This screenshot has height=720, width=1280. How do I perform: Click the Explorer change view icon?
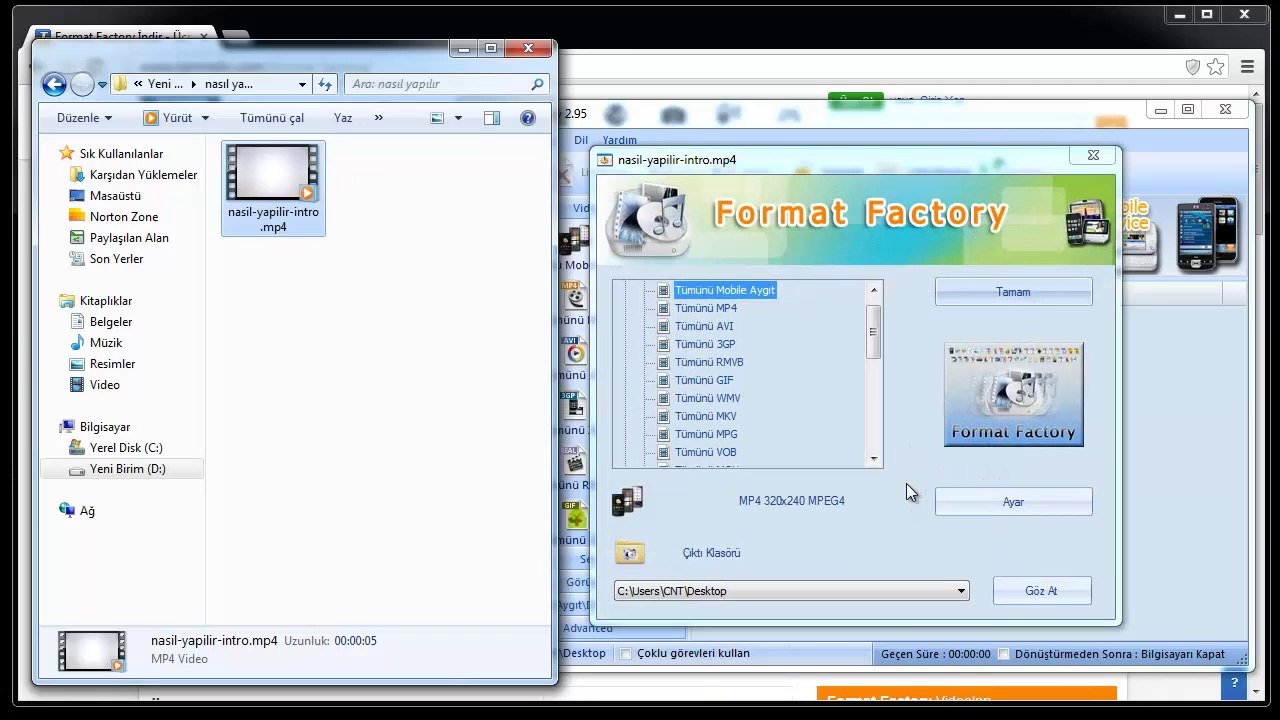pyautogui.click(x=437, y=118)
